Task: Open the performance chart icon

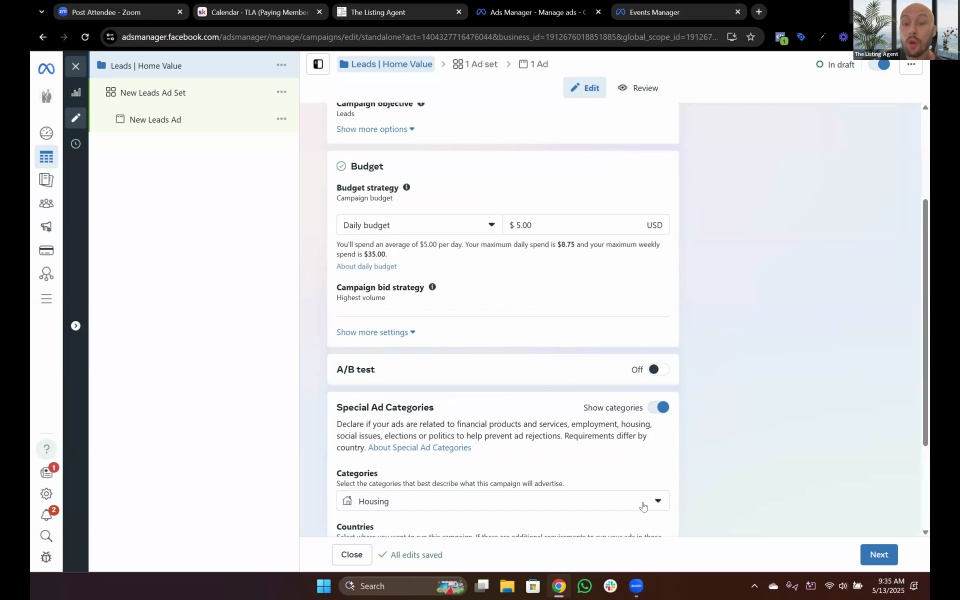Action: pos(76,92)
